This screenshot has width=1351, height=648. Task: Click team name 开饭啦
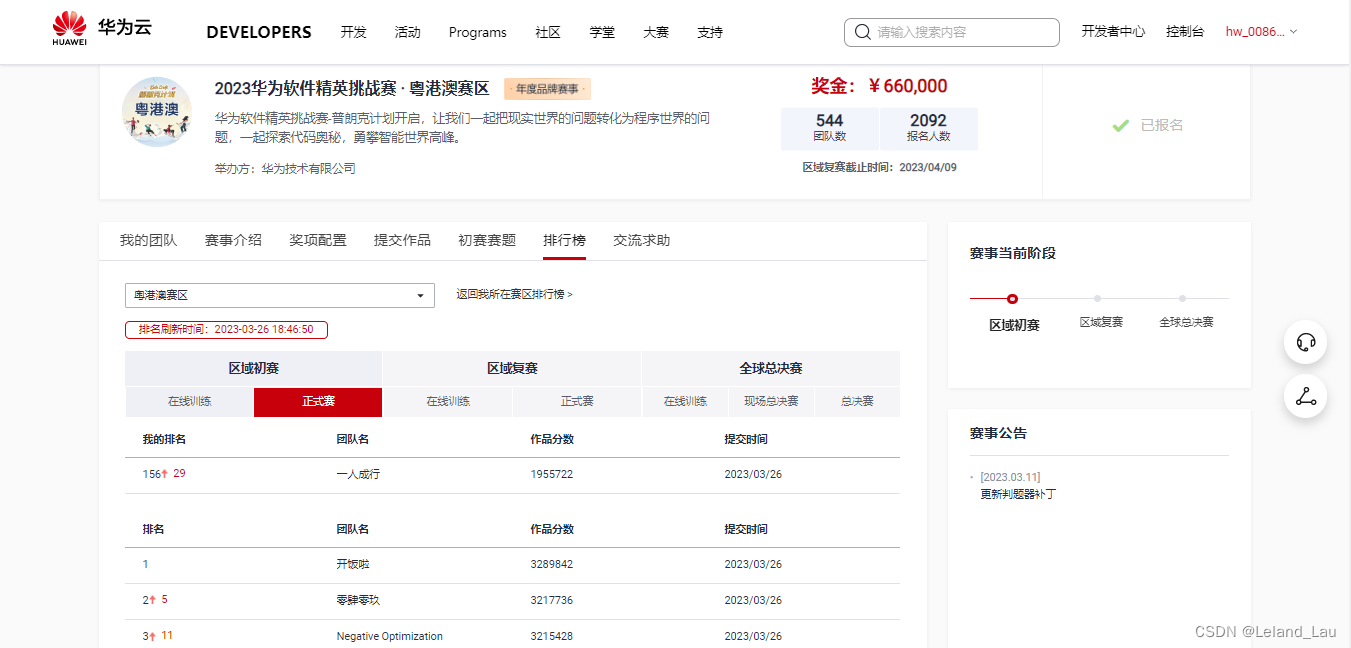click(353, 564)
